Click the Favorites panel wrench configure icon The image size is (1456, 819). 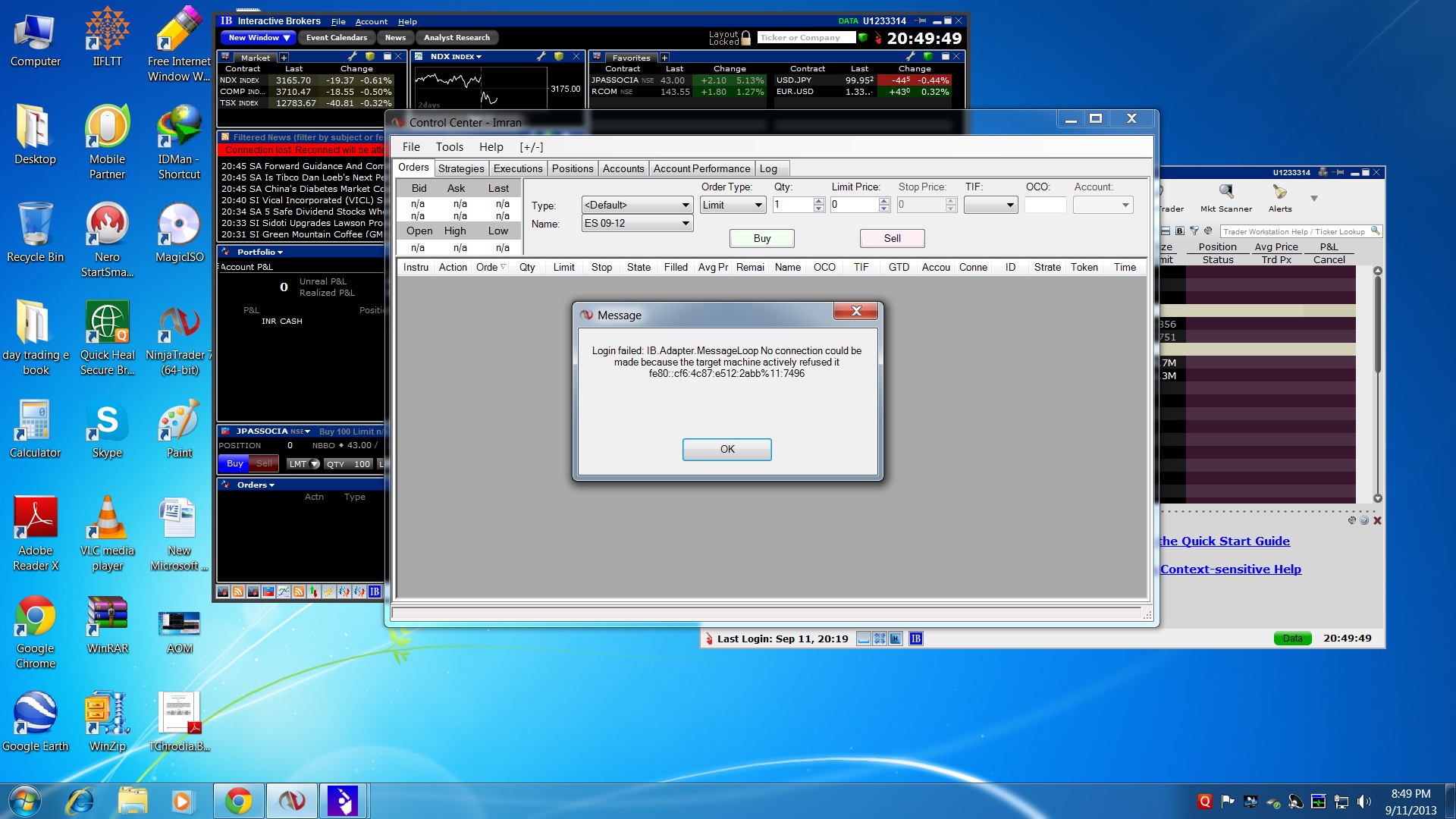(911, 57)
